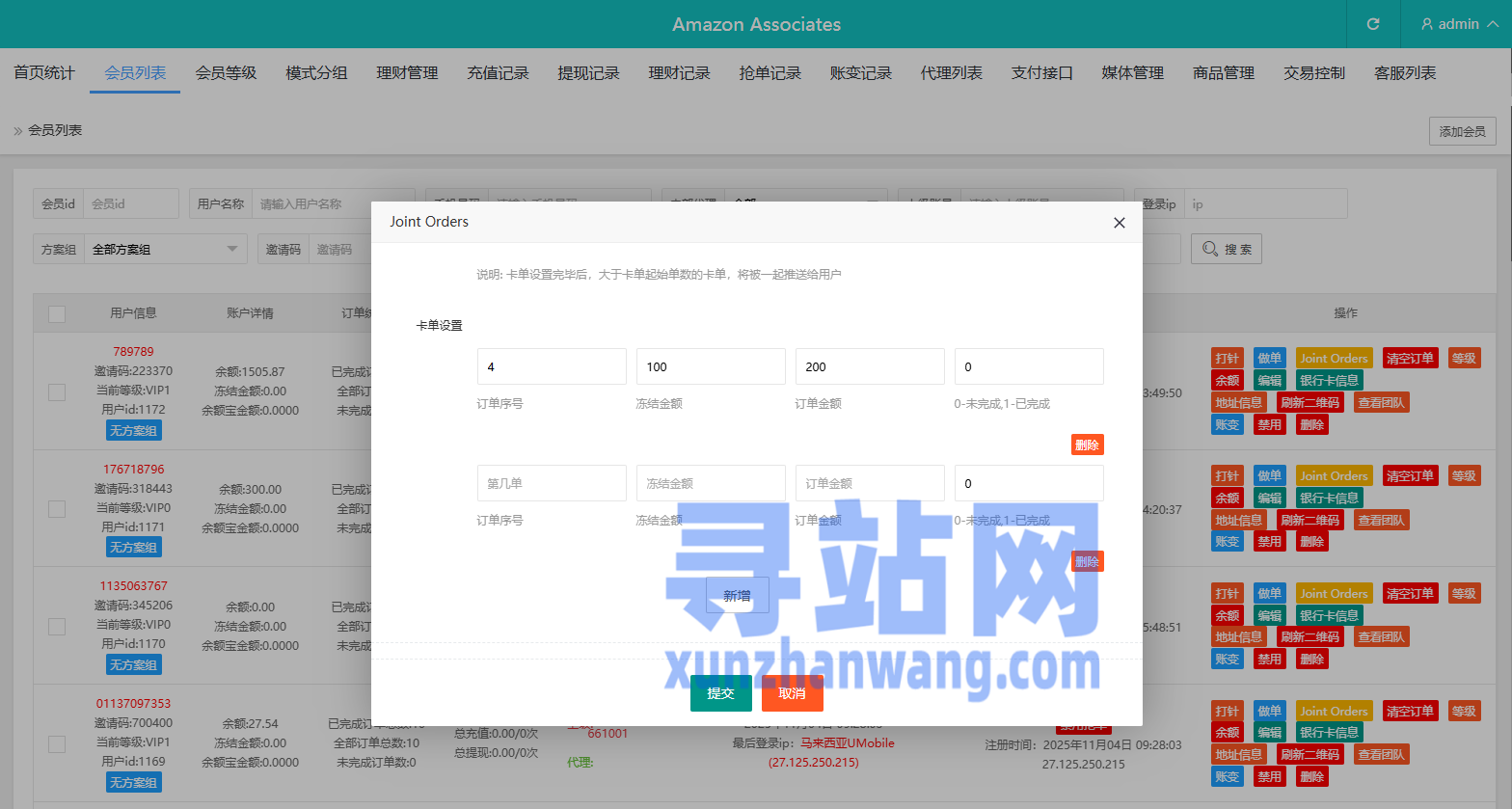The width and height of the screenshot is (1512, 809).
Task: Close the Joint Orders dialog with X
Action: tap(1119, 223)
